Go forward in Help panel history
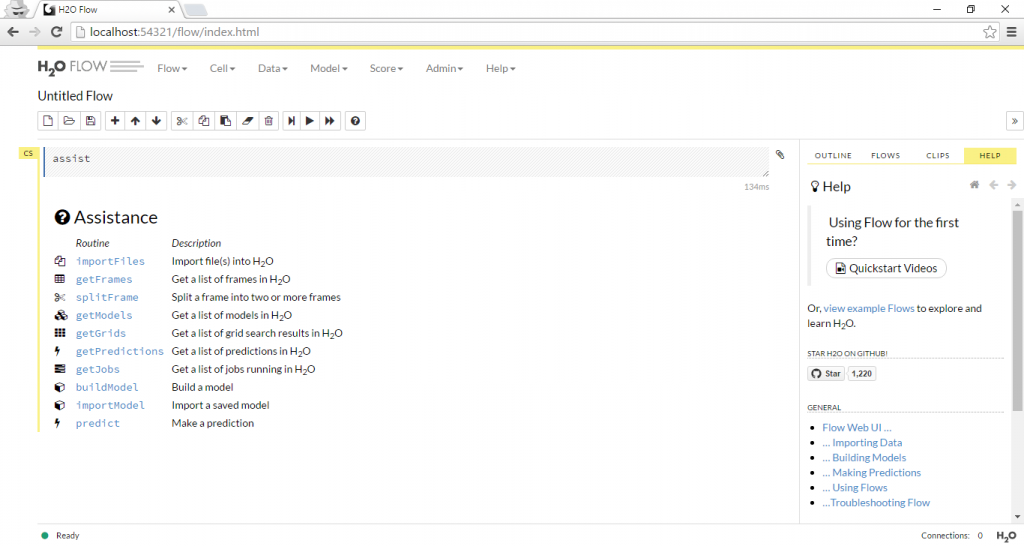The height and width of the screenshot is (546, 1024). tap(1012, 185)
